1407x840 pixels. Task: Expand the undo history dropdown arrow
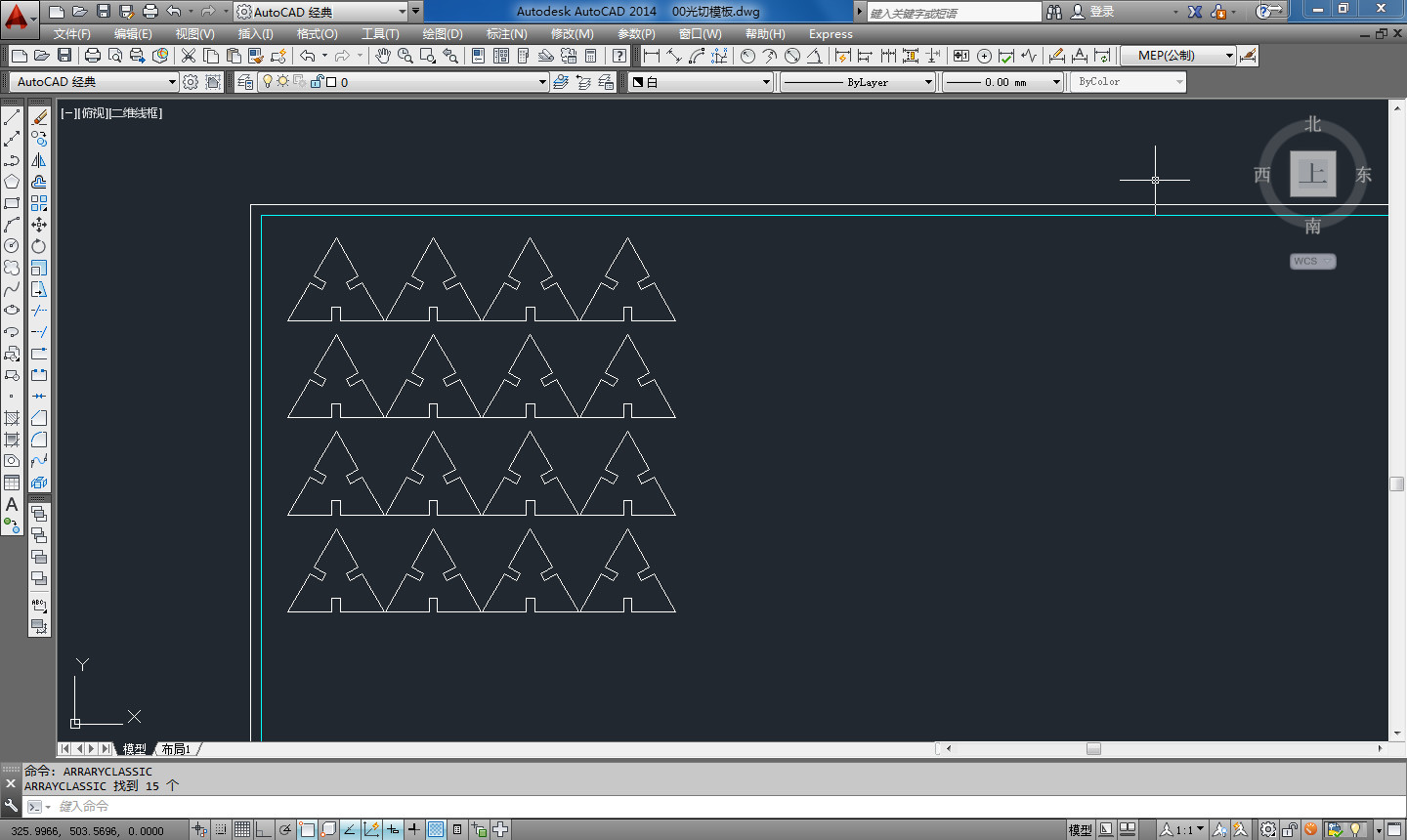325,56
